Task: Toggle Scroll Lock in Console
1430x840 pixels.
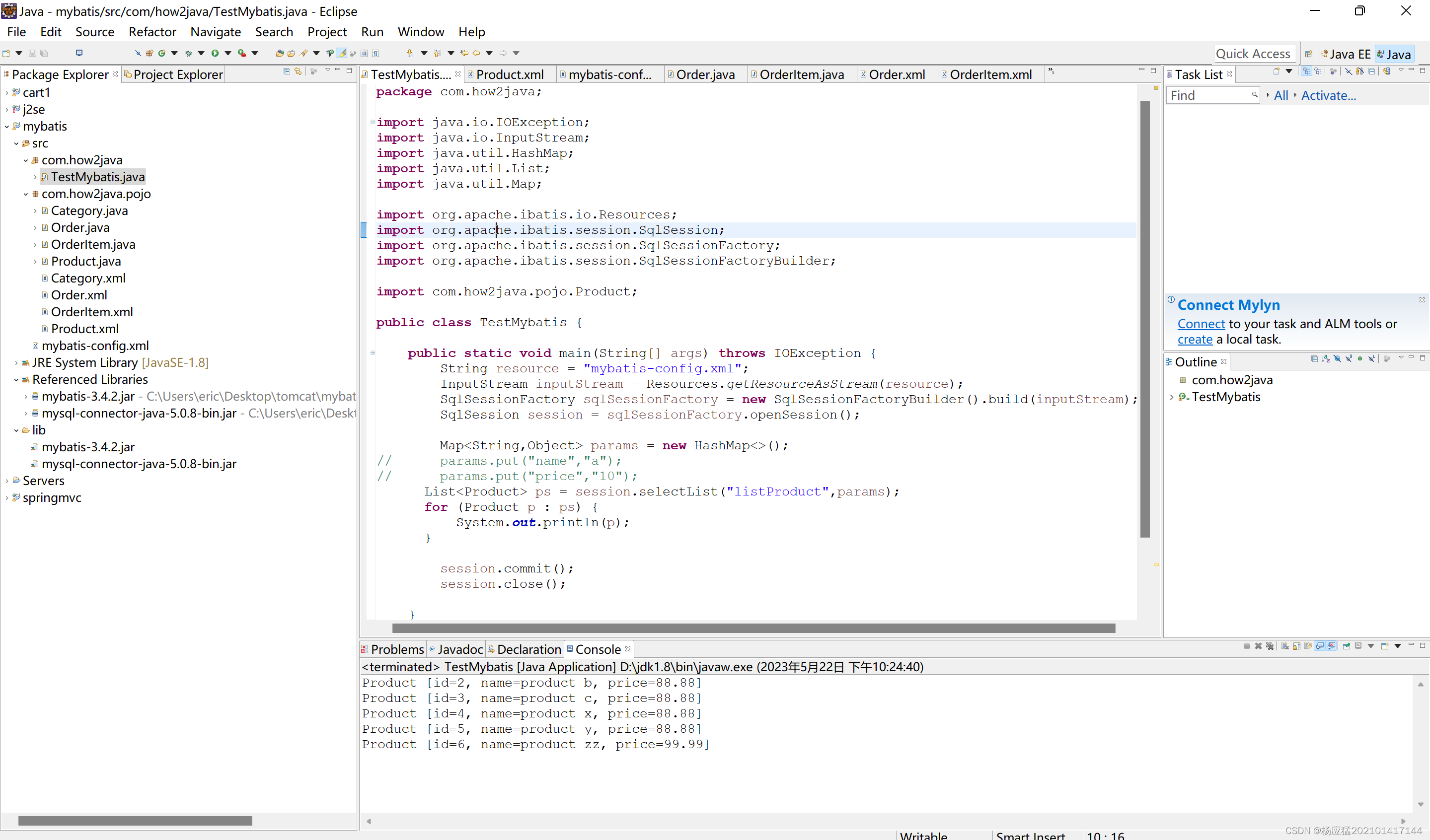Action: (1297, 646)
